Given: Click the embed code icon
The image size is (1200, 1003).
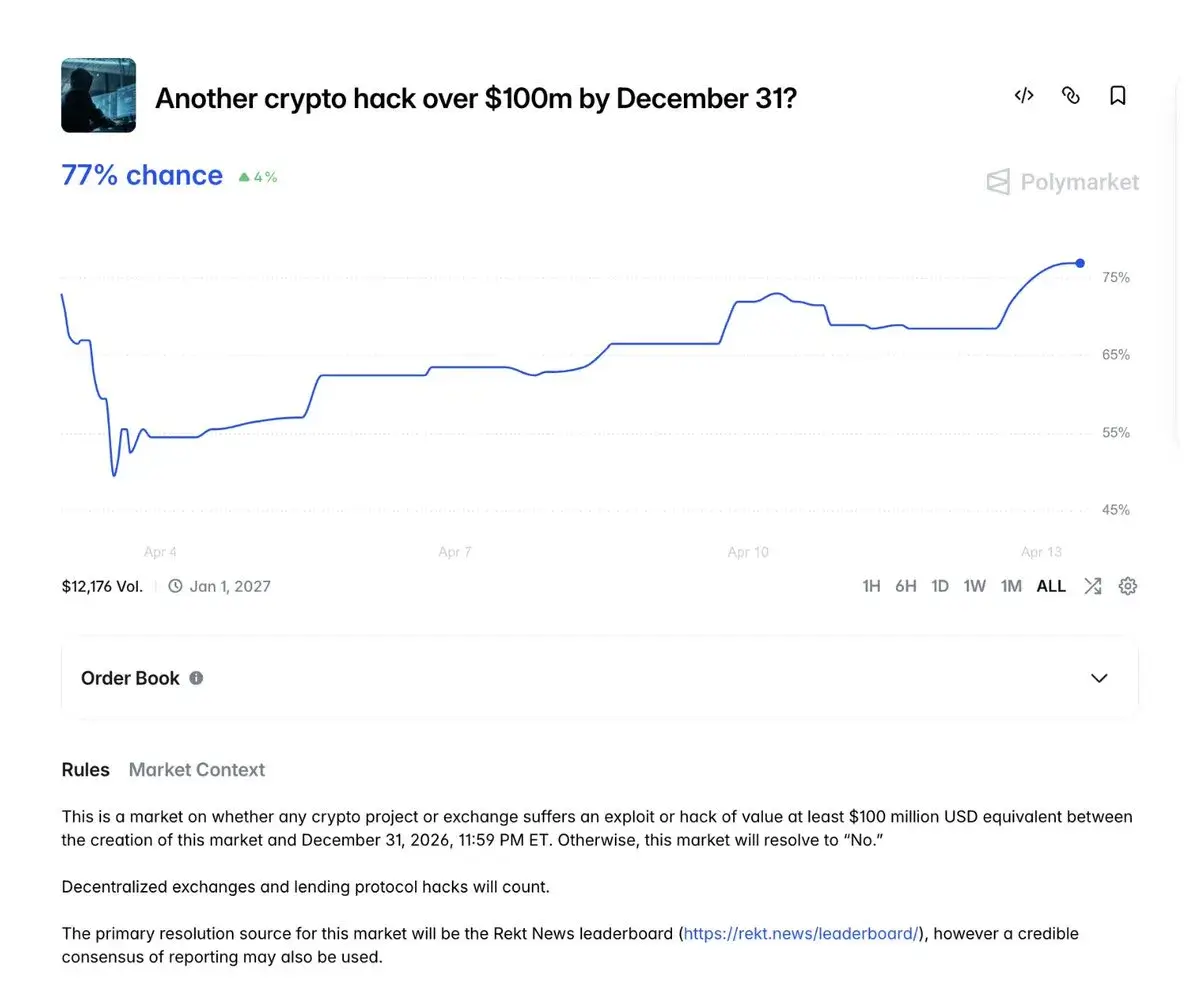Looking at the screenshot, I should (x=1023, y=96).
